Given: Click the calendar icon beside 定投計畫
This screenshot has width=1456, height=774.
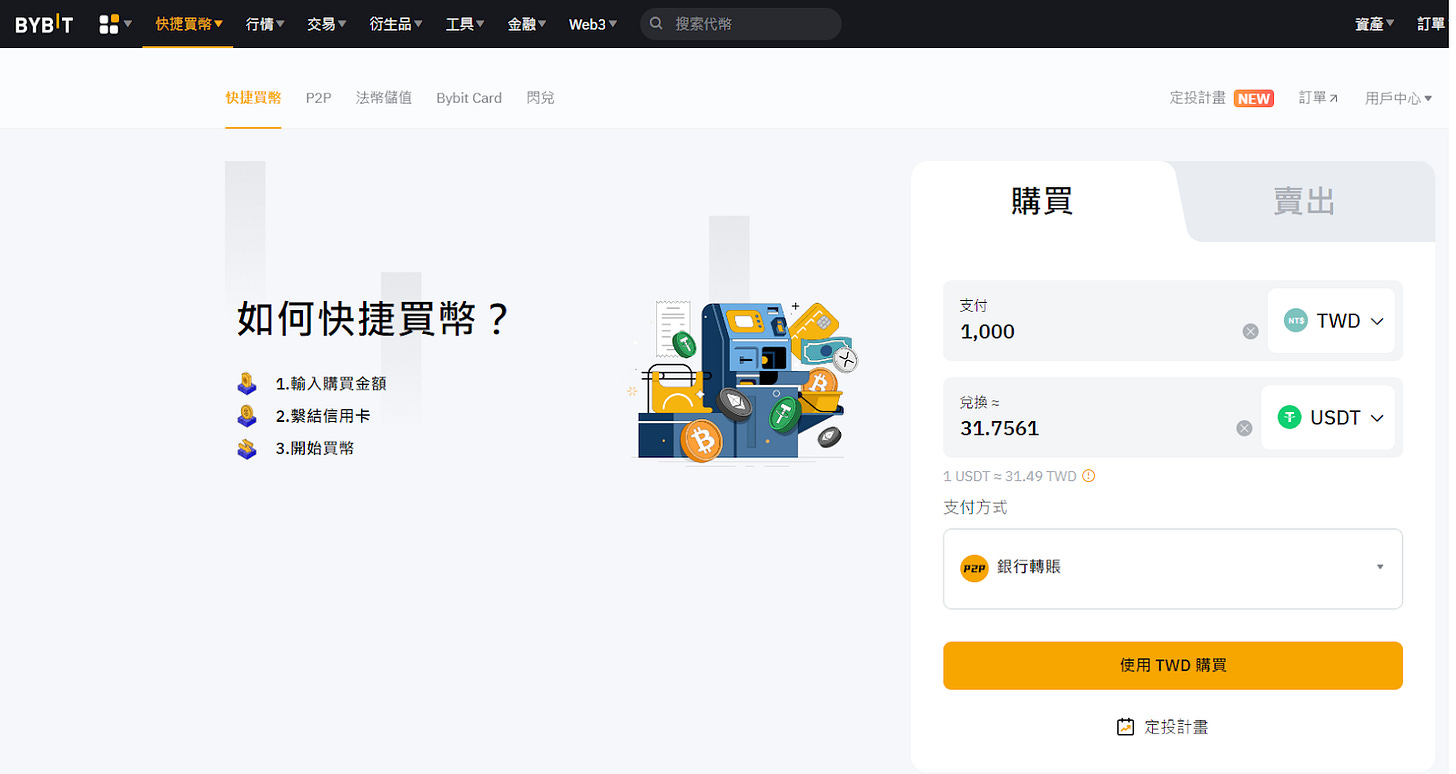Looking at the screenshot, I should point(1125,727).
